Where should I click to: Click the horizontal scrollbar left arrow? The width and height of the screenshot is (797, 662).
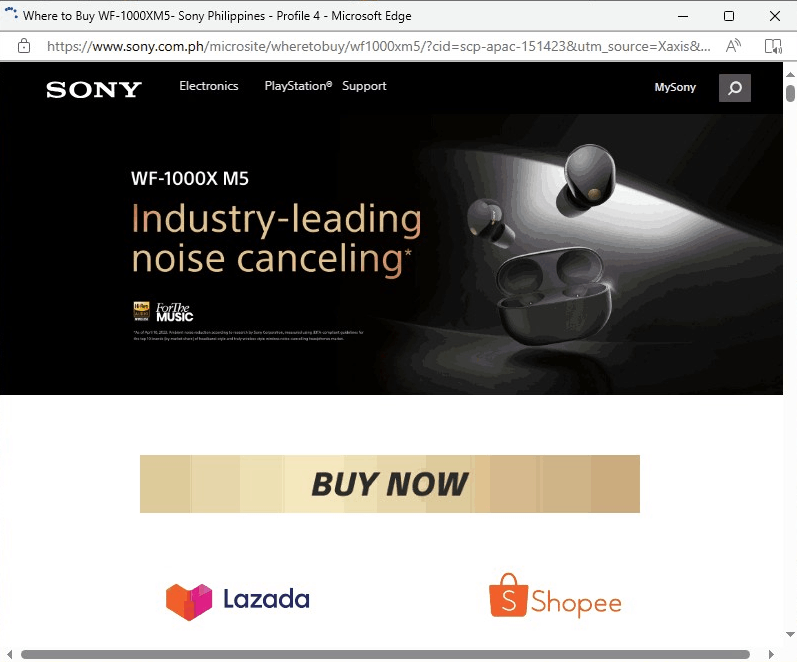(9, 654)
